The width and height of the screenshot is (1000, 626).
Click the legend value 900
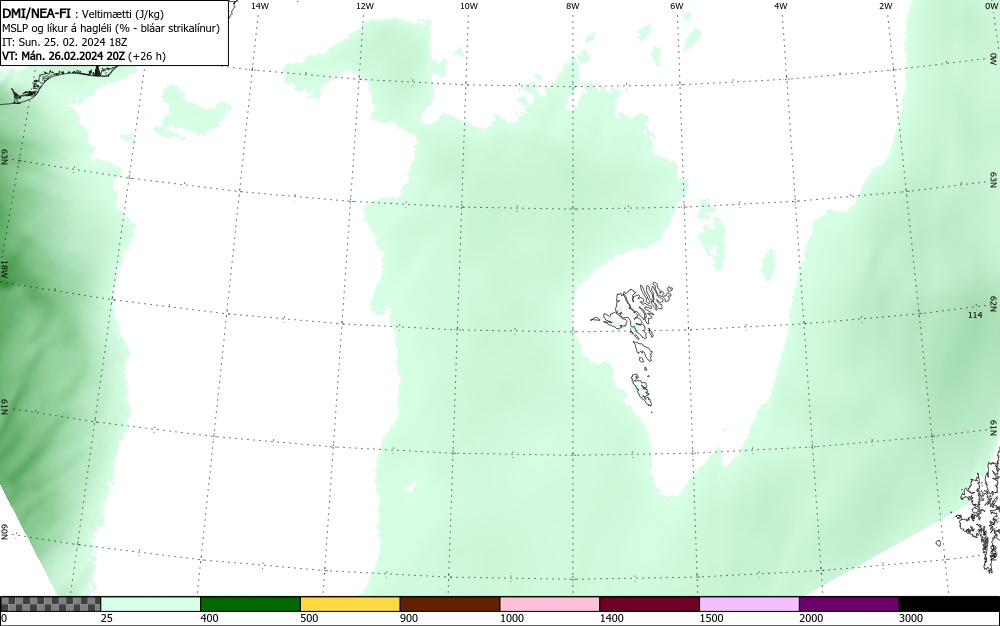point(409,618)
